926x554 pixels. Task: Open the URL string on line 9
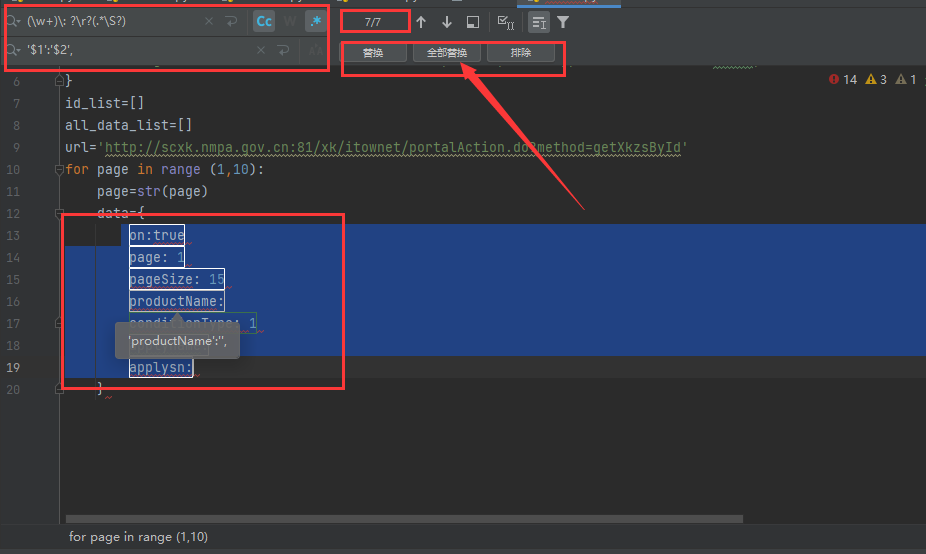pos(393,148)
